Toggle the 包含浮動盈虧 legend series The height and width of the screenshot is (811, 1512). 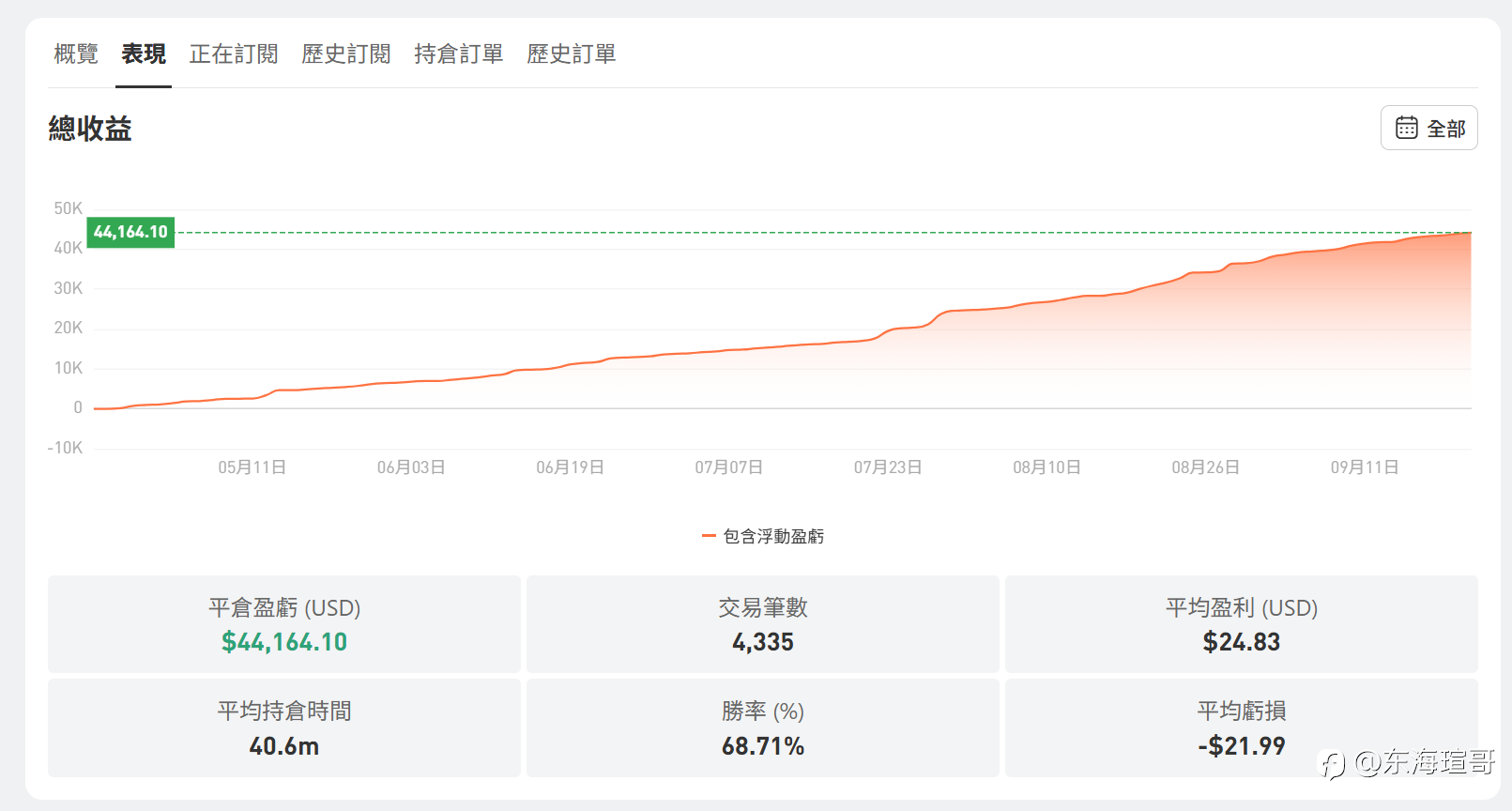coord(763,536)
